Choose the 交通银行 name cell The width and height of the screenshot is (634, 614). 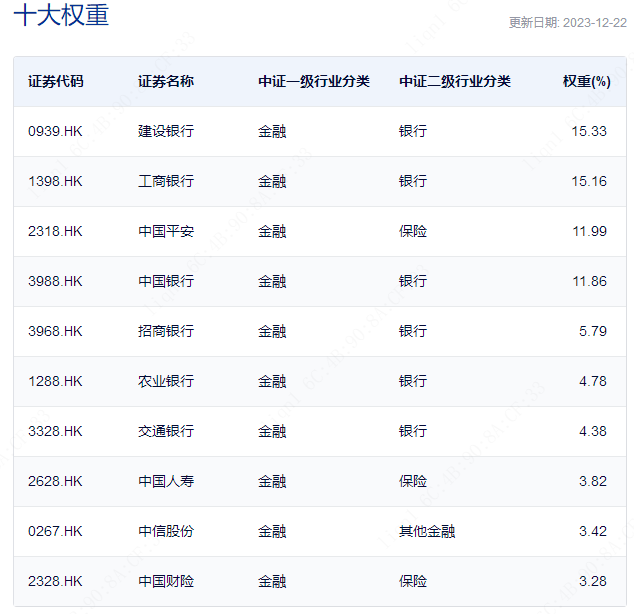(166, 431)
